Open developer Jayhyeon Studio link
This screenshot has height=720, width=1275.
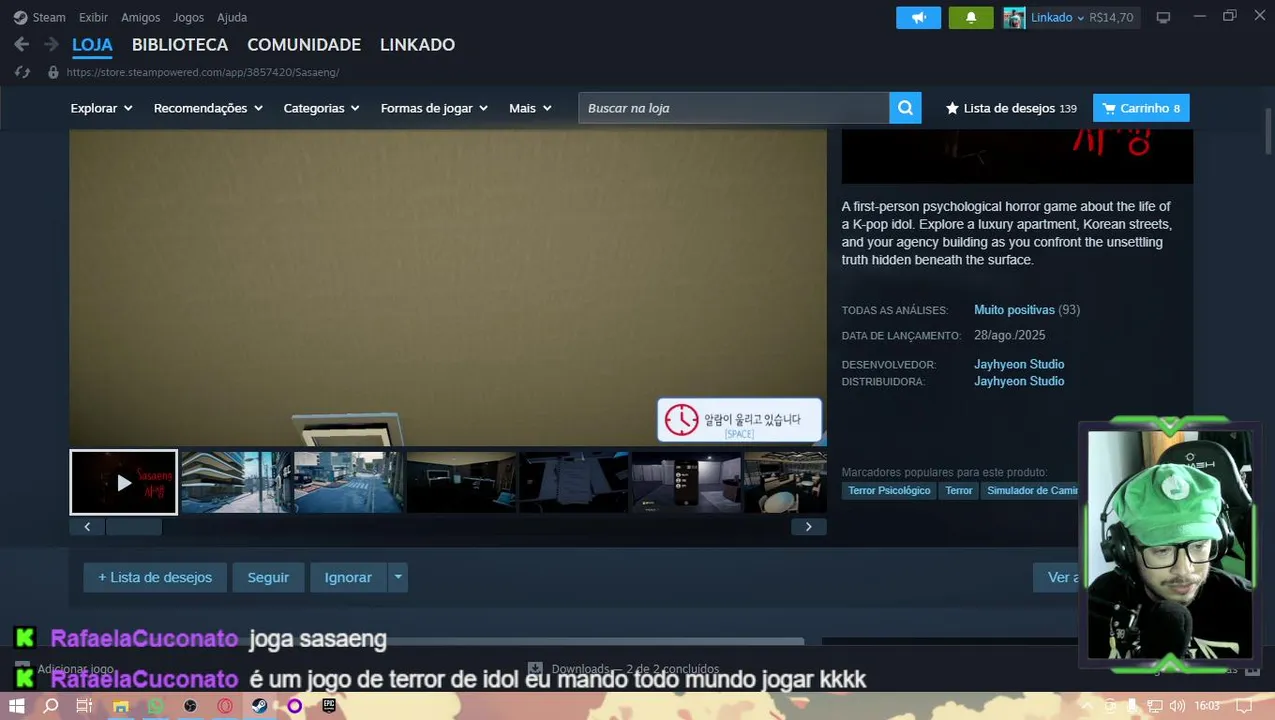pyautogui.click(x=1019, y=364)
